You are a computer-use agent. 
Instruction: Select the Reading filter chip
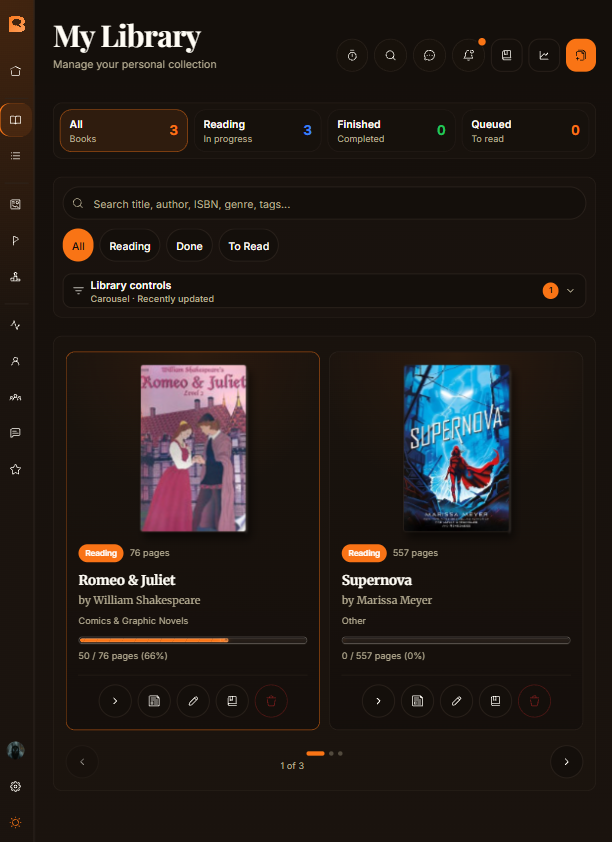(130, 246)
